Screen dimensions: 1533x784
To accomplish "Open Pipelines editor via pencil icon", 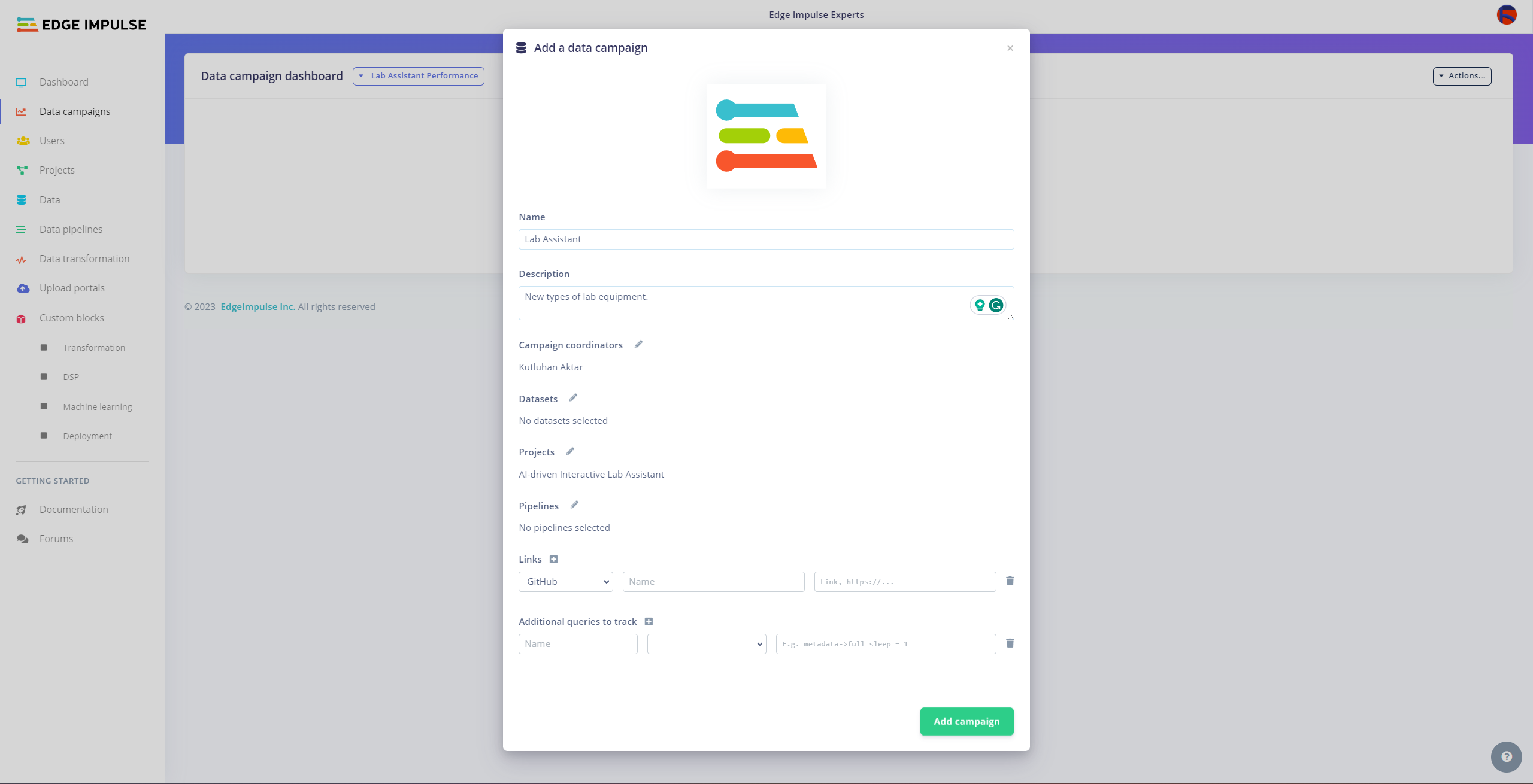I will tap(574, 505).
